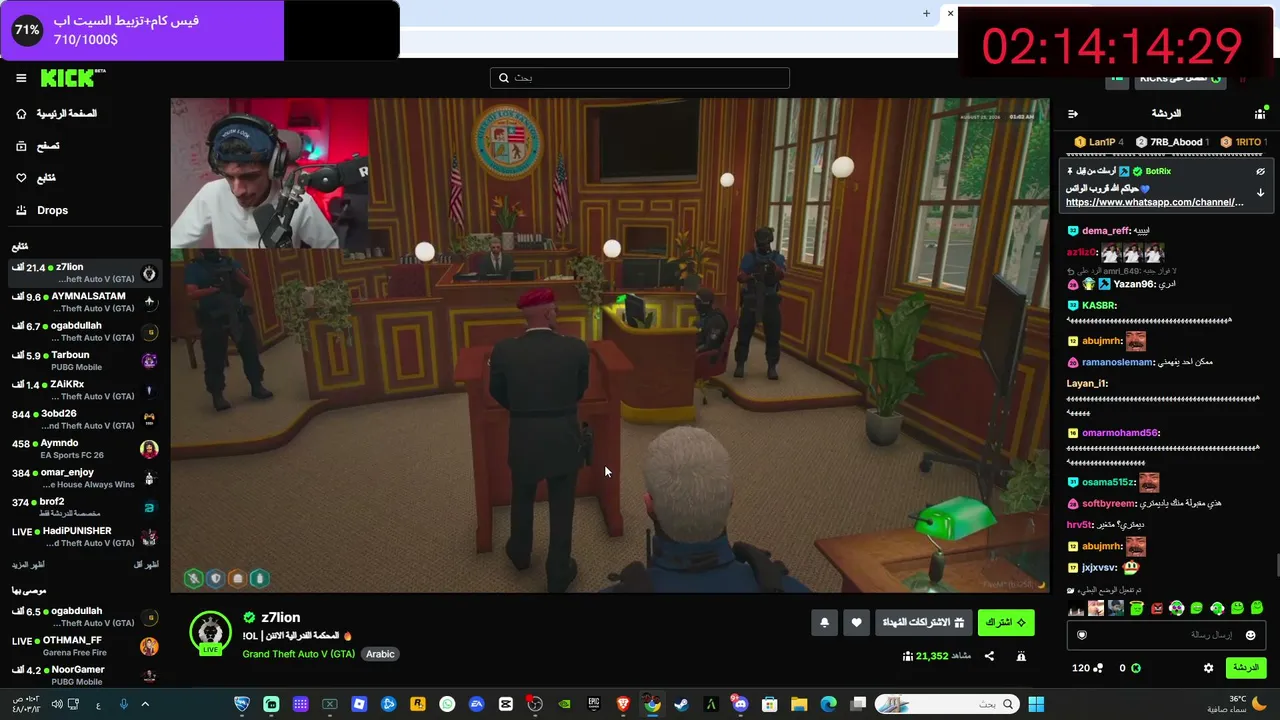Click the shield icon in chat input

click(1081, 635)
